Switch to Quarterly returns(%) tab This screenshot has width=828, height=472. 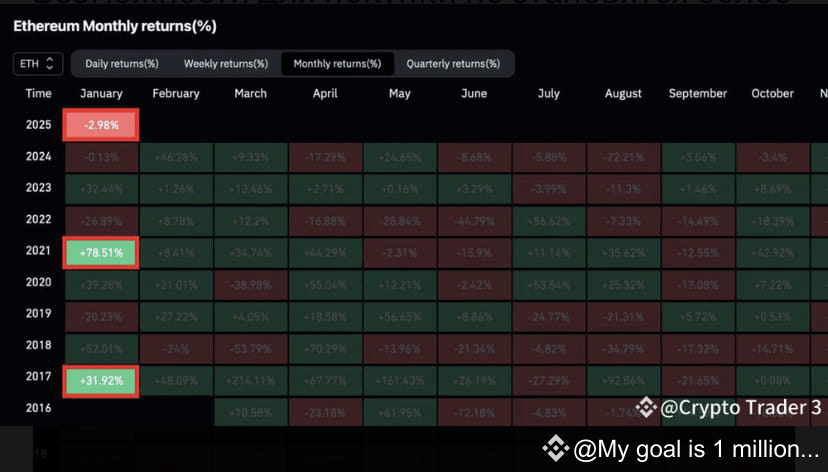point(453,64)
